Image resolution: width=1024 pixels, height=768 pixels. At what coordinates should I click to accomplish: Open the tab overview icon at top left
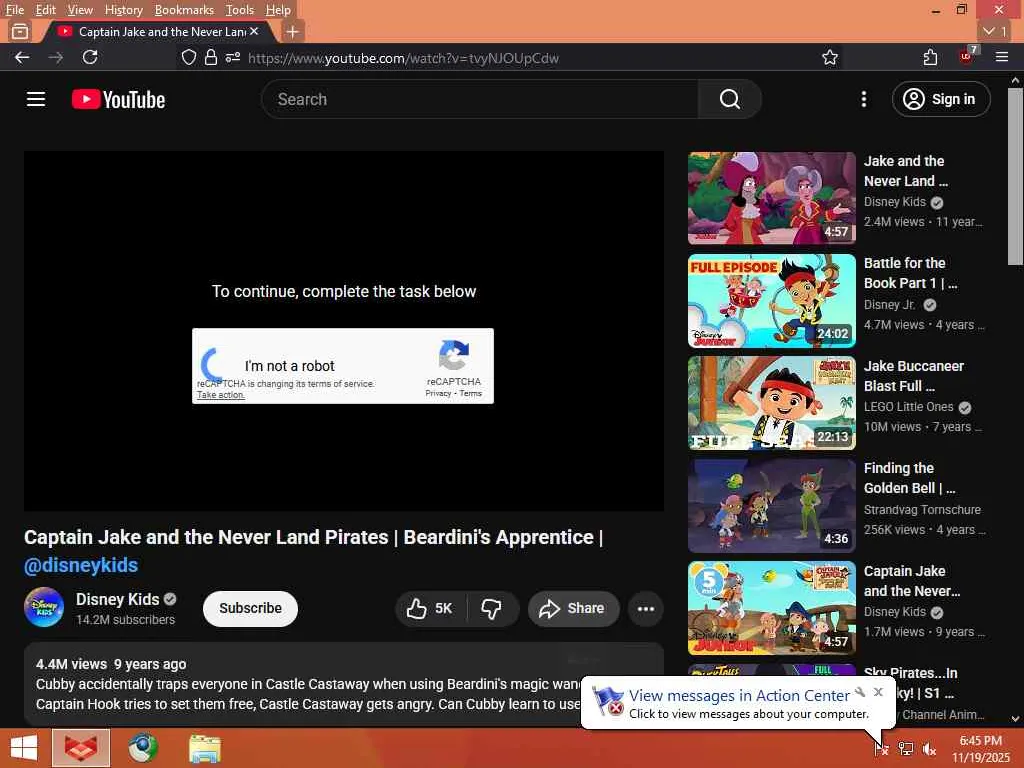[20, 31]
